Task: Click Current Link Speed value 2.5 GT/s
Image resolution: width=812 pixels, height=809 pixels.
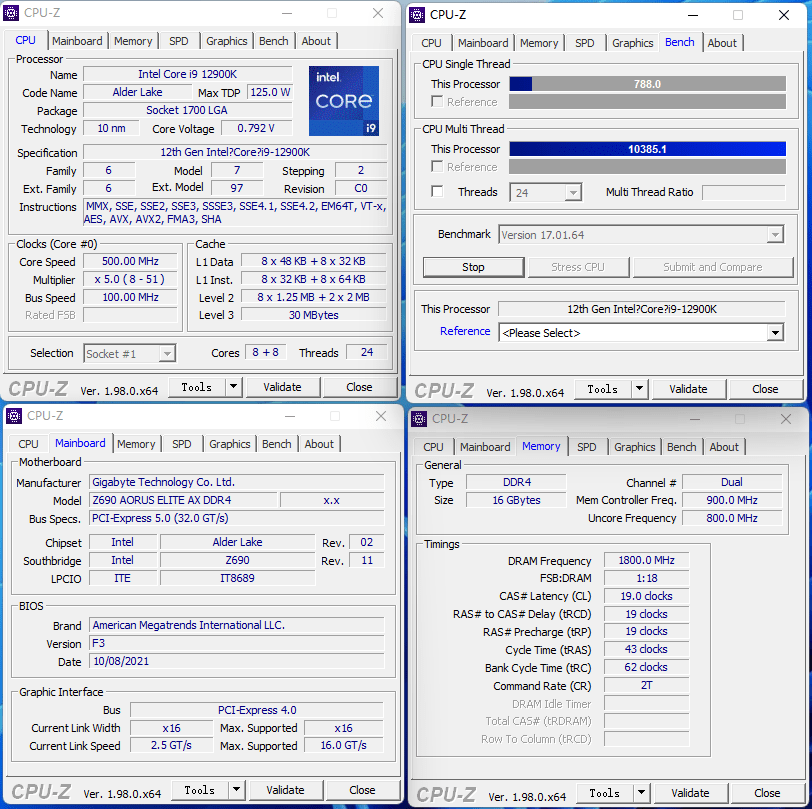Action: [171, 745]
